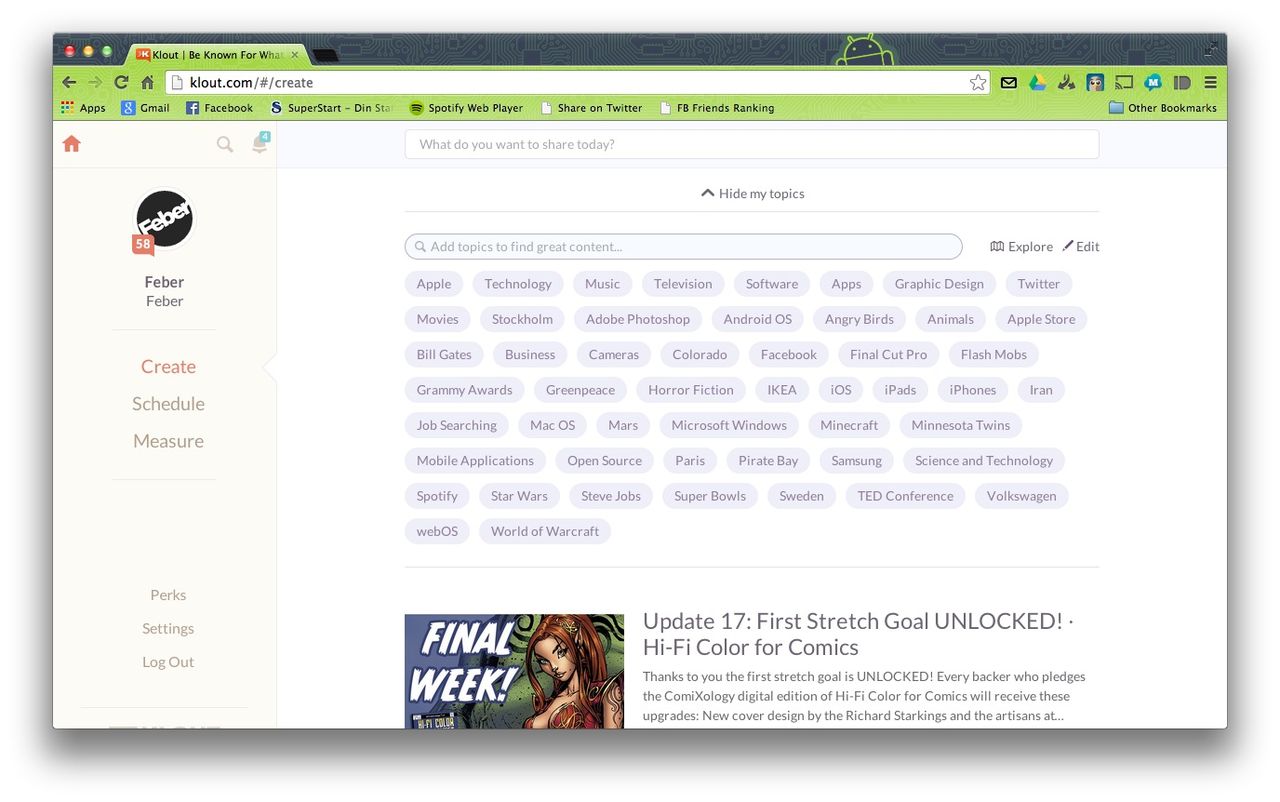The height and width of the screenshot is (802, 1280).
Task: Click the Edit pencil icon for topics
Action: (1067, 246)
